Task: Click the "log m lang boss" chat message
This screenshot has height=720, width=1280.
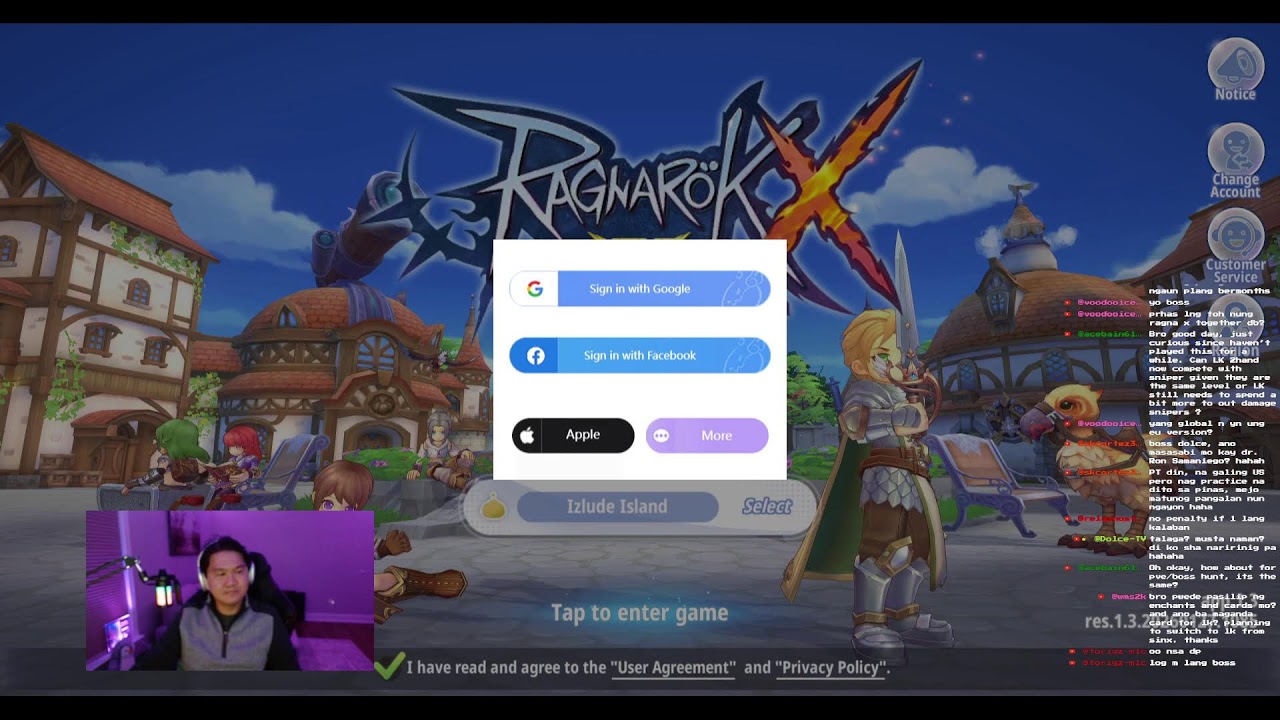Action: [x=1192, y=663]
